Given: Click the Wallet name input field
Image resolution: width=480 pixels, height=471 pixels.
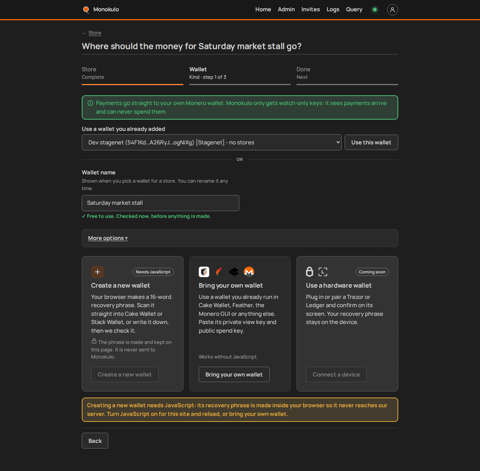Looking at the screenshot, I should [160, 203].
